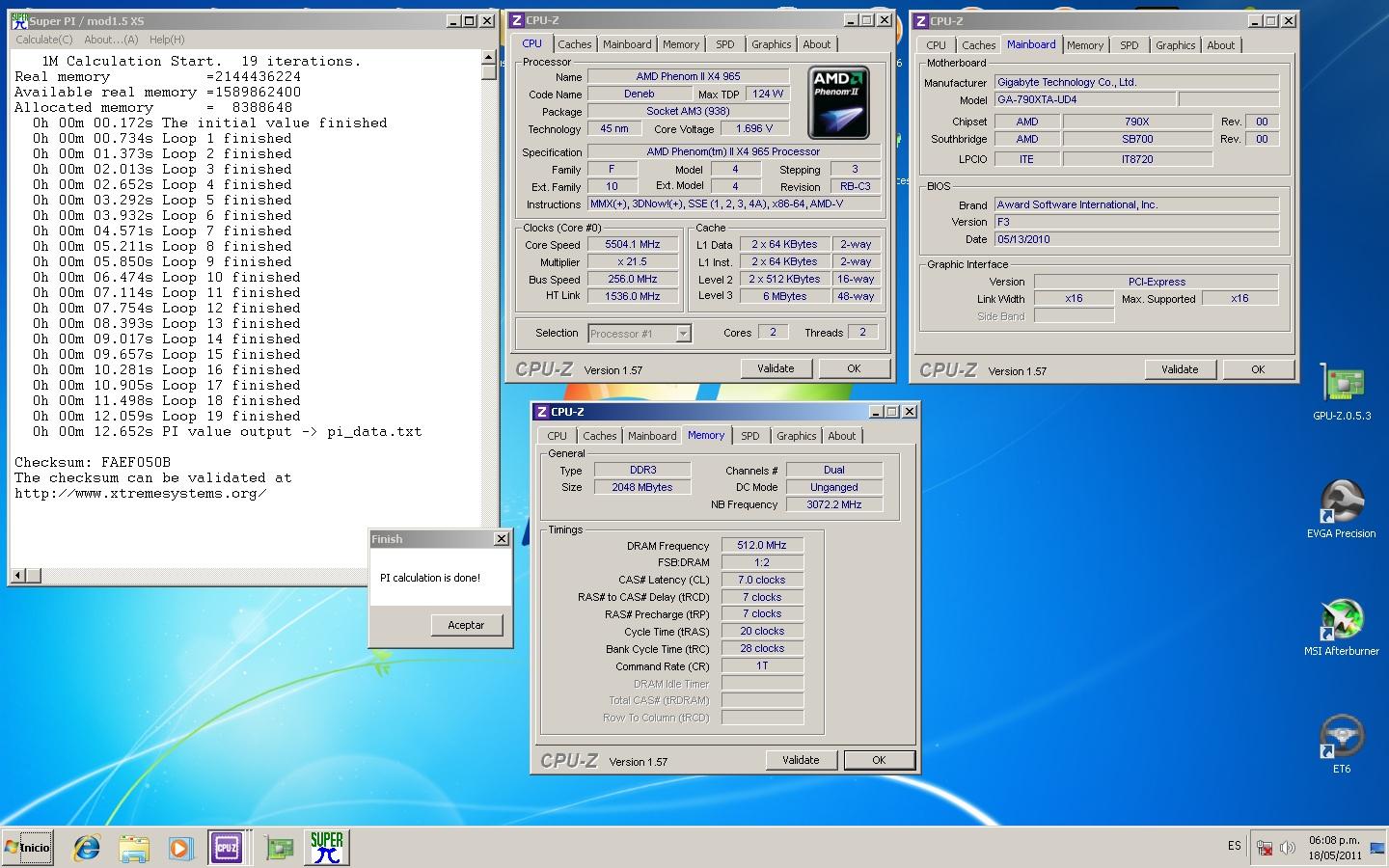Click the Super PI title bar icon
Image resolution: width=1389 pixels, height=868 pixels.
click(19, 20)
